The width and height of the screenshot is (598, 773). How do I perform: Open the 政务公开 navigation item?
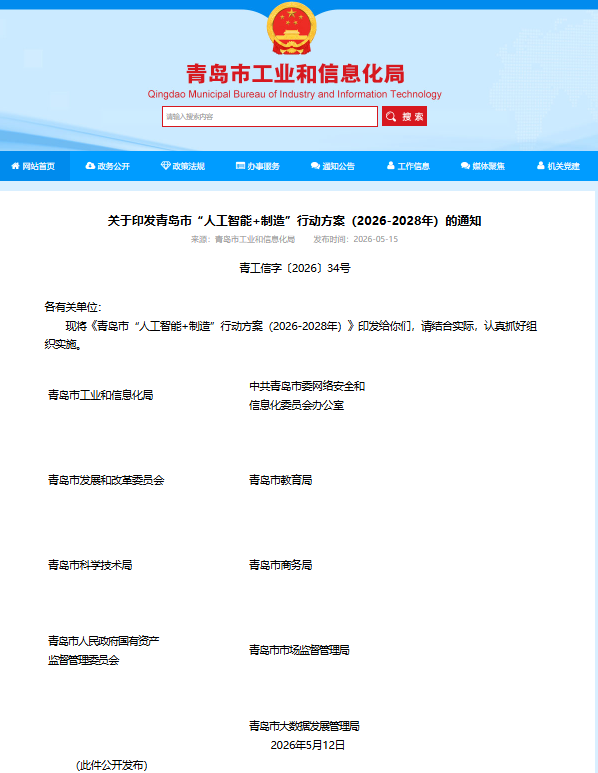pyautogui.click(x=107, y=166)
